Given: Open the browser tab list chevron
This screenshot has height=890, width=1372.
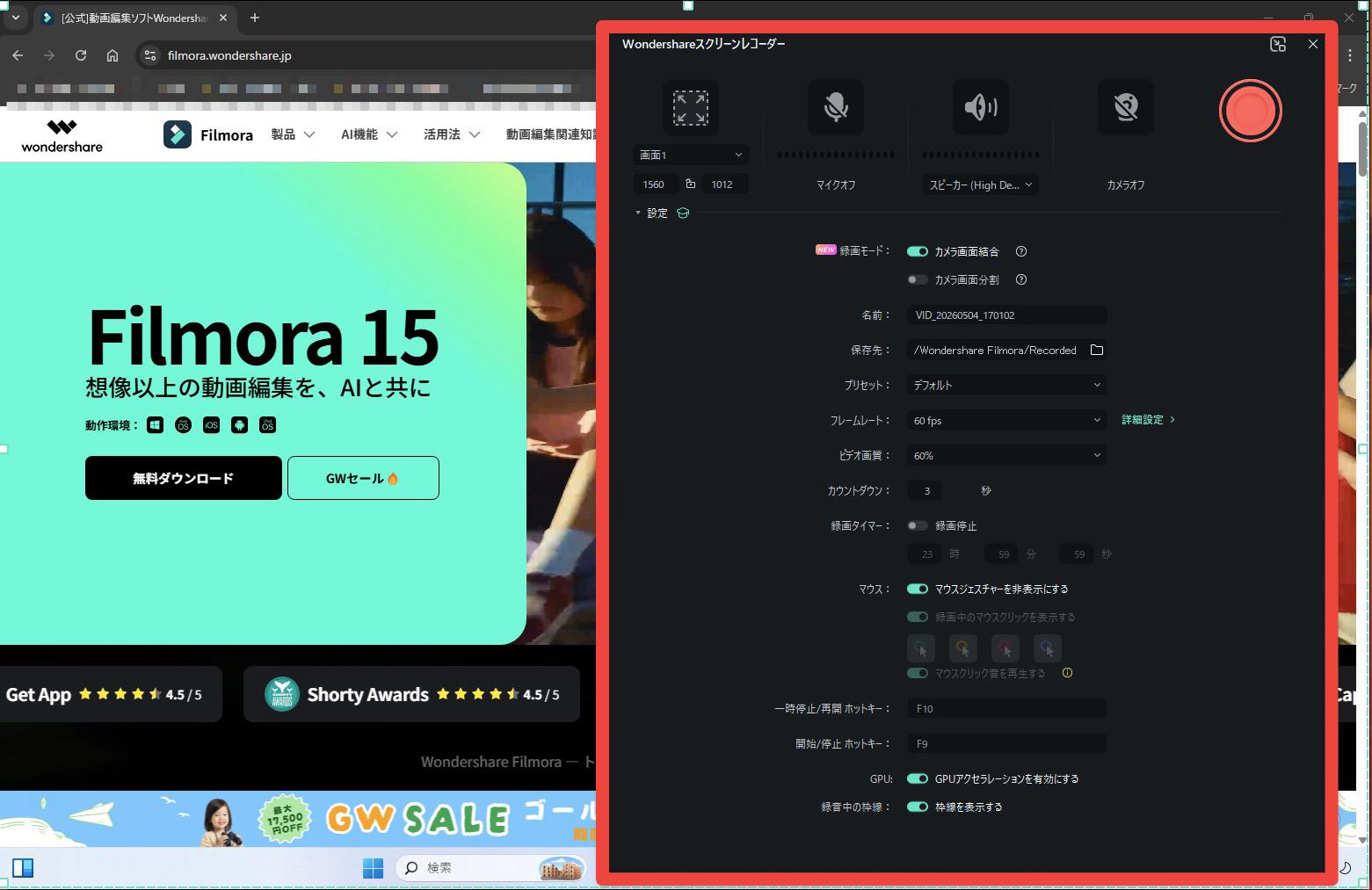Looking at the screenshot, I should tap(15, 18).
